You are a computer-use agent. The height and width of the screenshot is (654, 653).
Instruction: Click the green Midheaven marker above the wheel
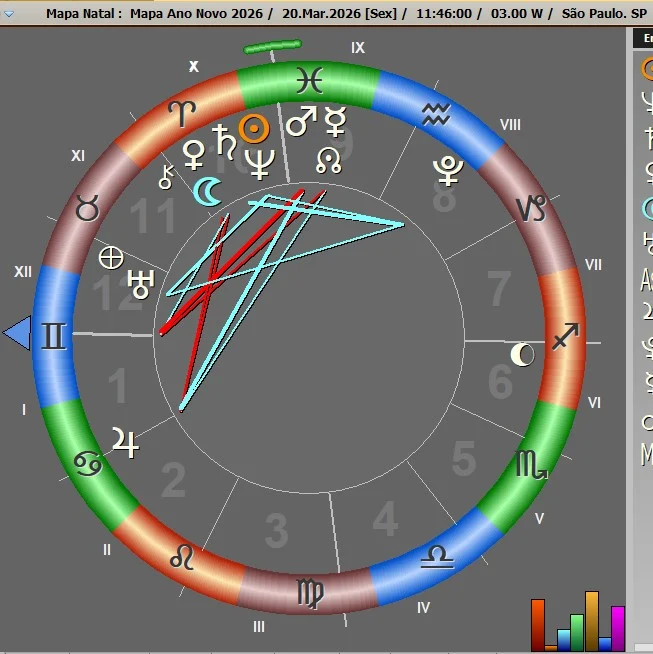click(x=272, y=47)
